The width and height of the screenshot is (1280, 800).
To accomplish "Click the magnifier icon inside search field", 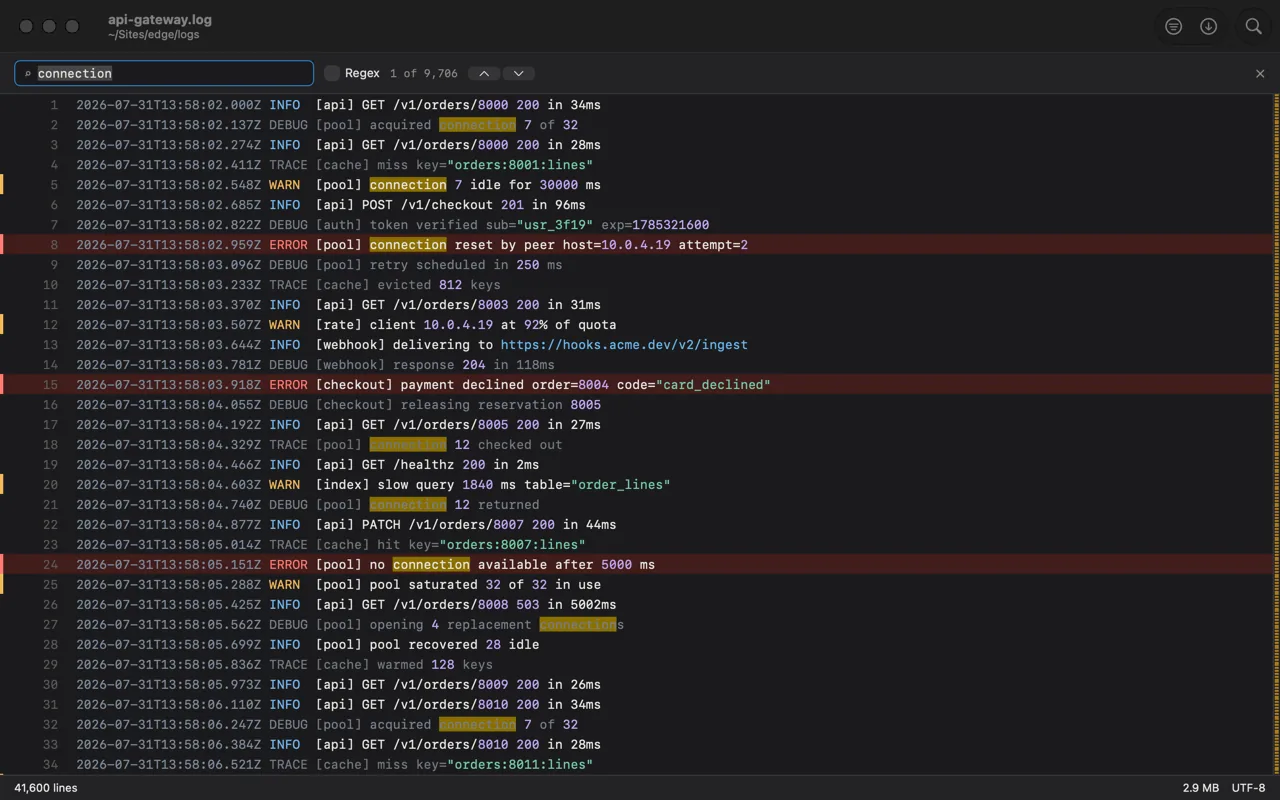I will [28, 74].
